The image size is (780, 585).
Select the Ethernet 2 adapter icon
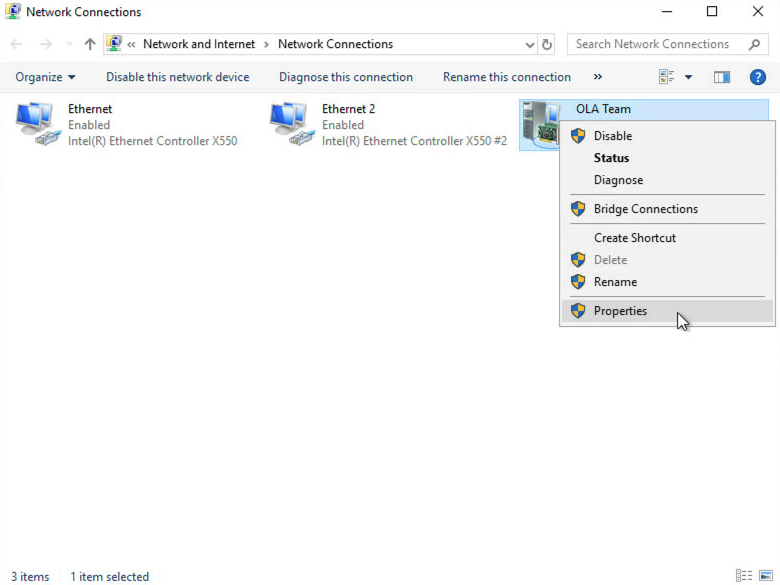pos(291,125)
